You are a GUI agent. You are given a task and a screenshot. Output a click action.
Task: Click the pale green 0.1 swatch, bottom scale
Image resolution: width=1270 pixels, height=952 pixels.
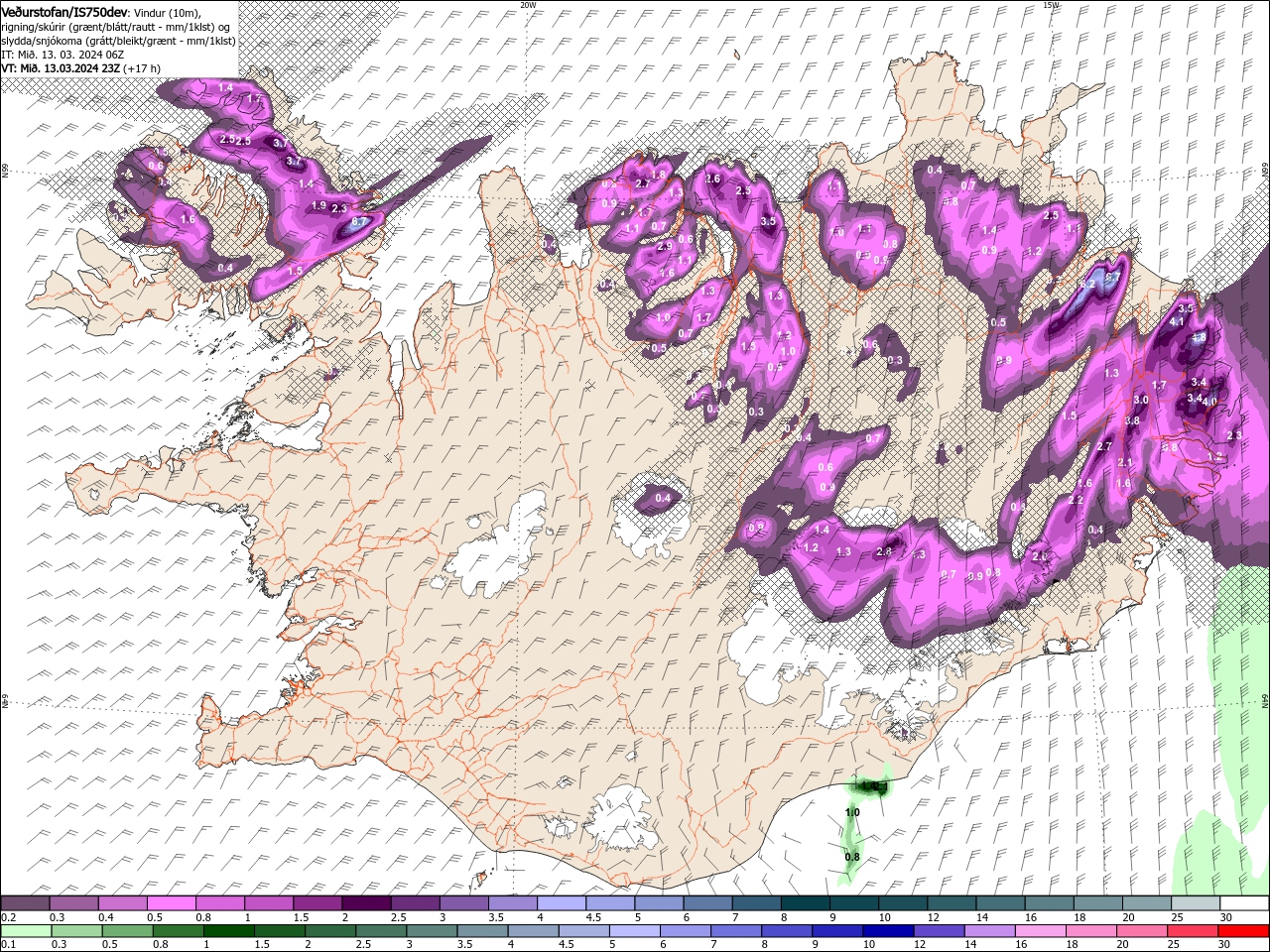click(x=26, y=931)
